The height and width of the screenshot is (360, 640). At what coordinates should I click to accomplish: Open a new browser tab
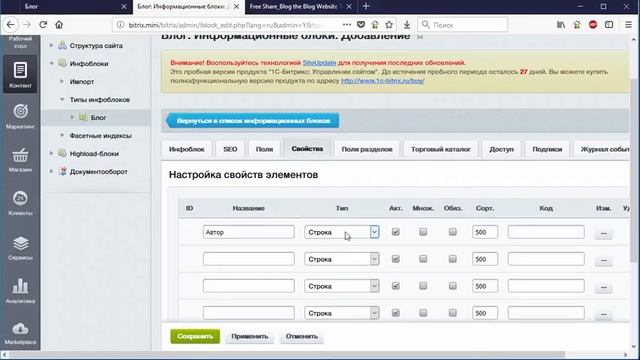click(x=366, y=6)
